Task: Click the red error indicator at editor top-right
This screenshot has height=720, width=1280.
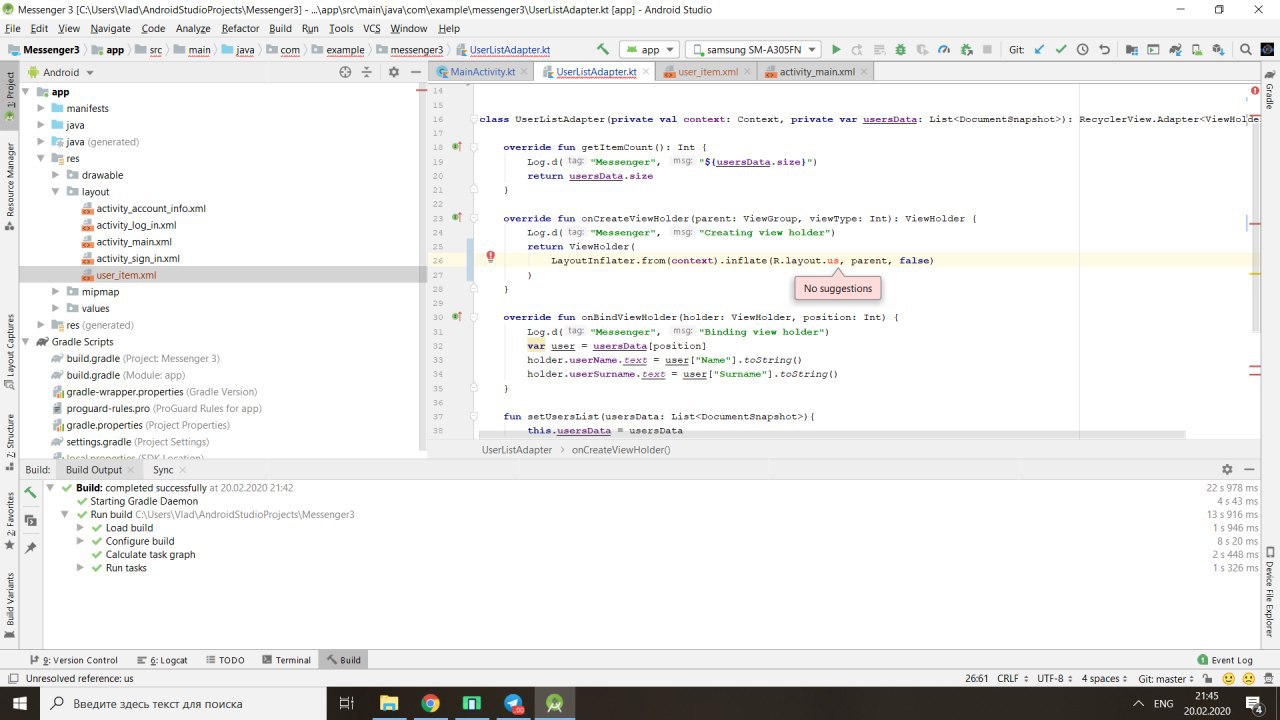Action: click(x=1255, y=91)
